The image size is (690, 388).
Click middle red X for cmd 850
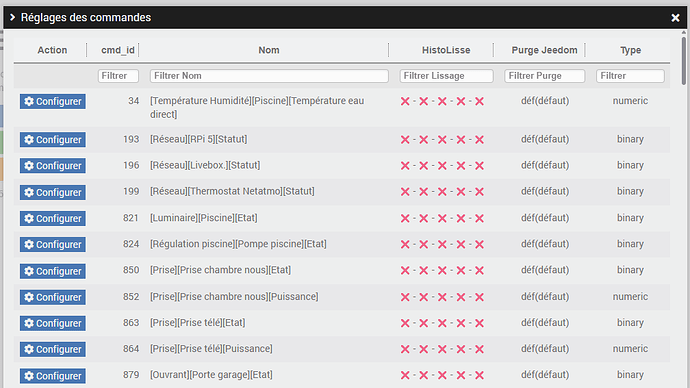[x=442, y=271]
